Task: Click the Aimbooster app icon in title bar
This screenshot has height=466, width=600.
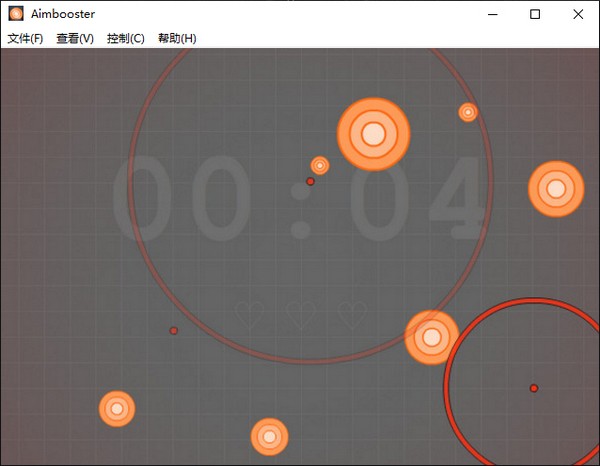Action: pyautogui.click(x=16, y=14)
